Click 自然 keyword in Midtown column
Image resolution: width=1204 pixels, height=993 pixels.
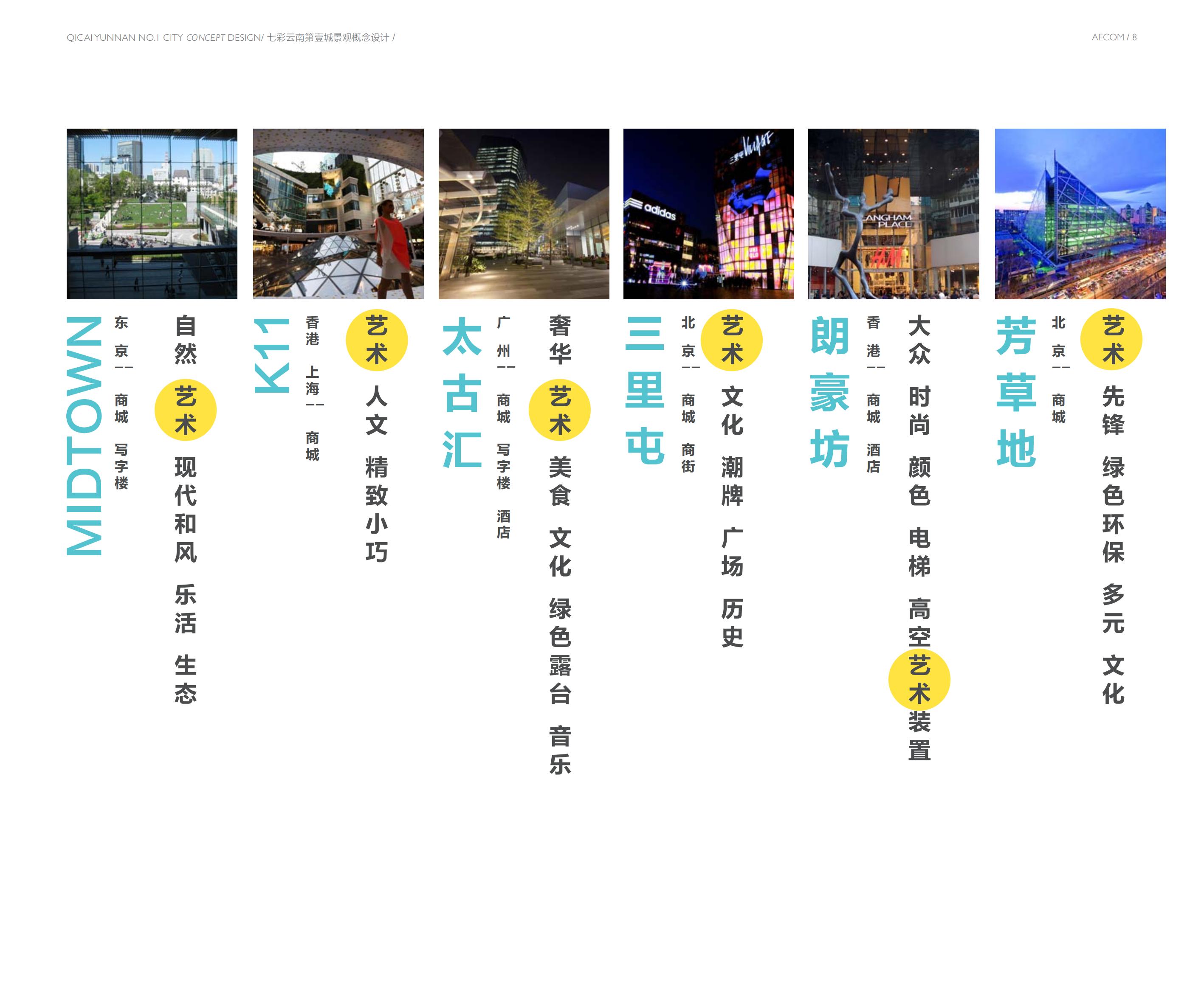coord(186,340)
